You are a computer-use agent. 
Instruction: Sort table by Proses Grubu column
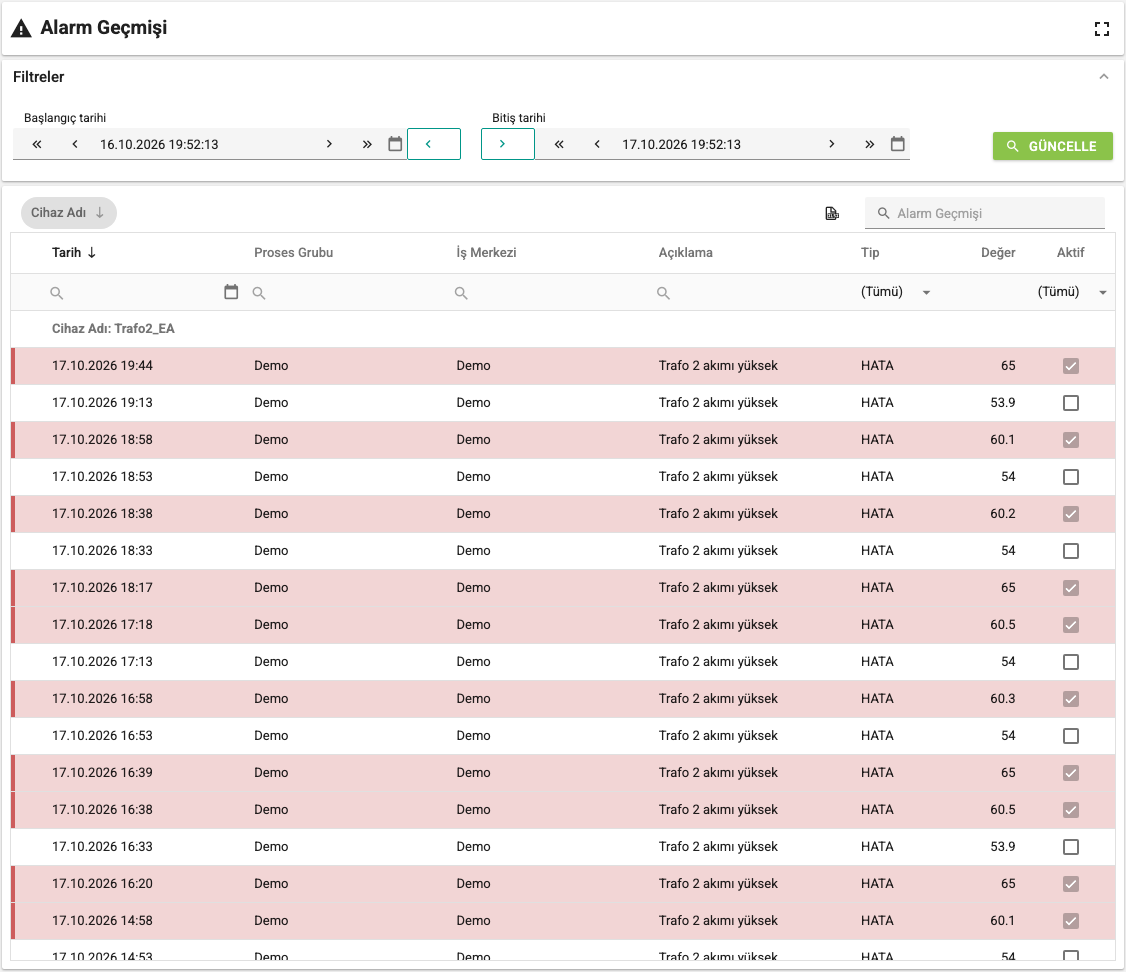pyautogui.click(x=294, y=253)
